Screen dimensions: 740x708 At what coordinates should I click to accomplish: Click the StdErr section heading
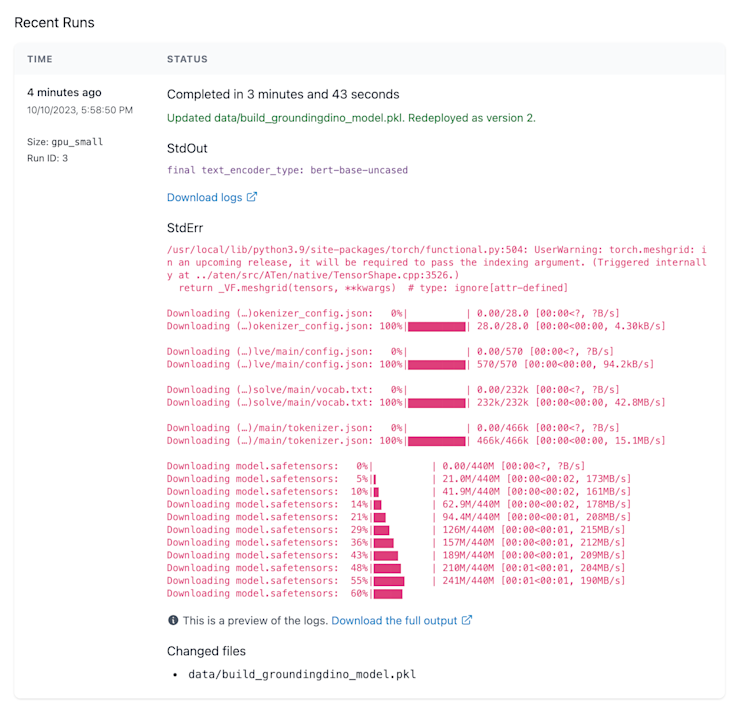[x=185, y=228]
